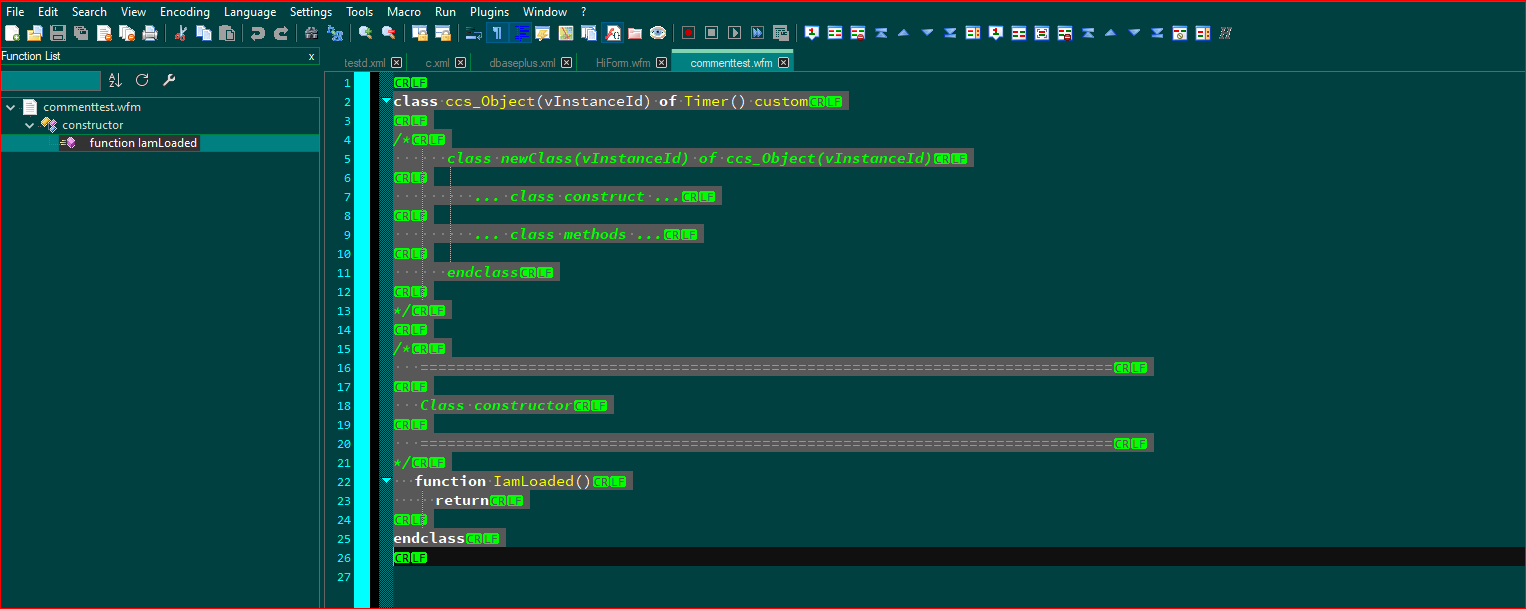Viewport: 1526px width, 609px height.
Task: Click the Copy toolbar icon
Action: tap(204, 33)
